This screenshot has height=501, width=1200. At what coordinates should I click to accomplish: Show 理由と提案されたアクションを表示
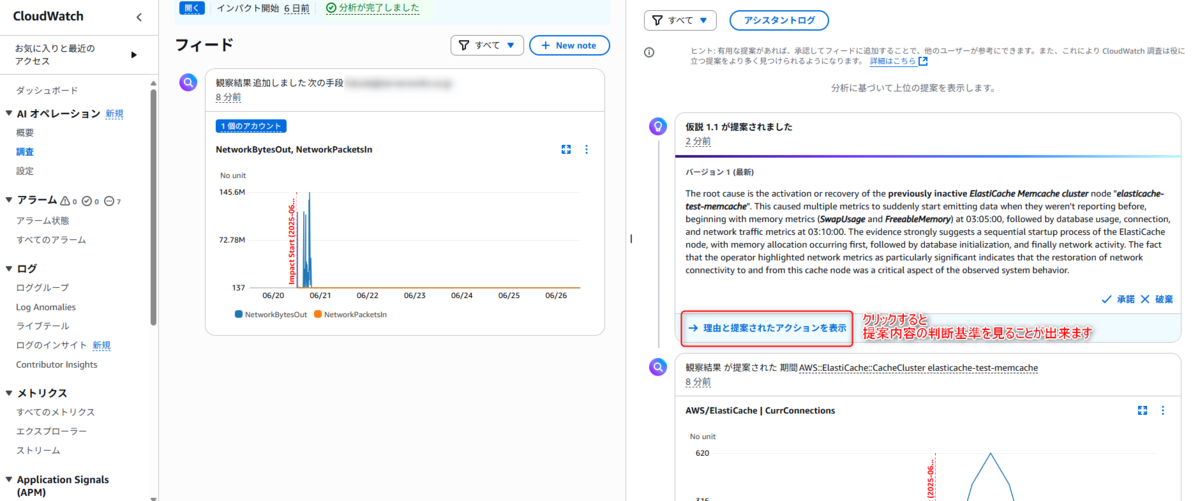click(x=767, y=328)
